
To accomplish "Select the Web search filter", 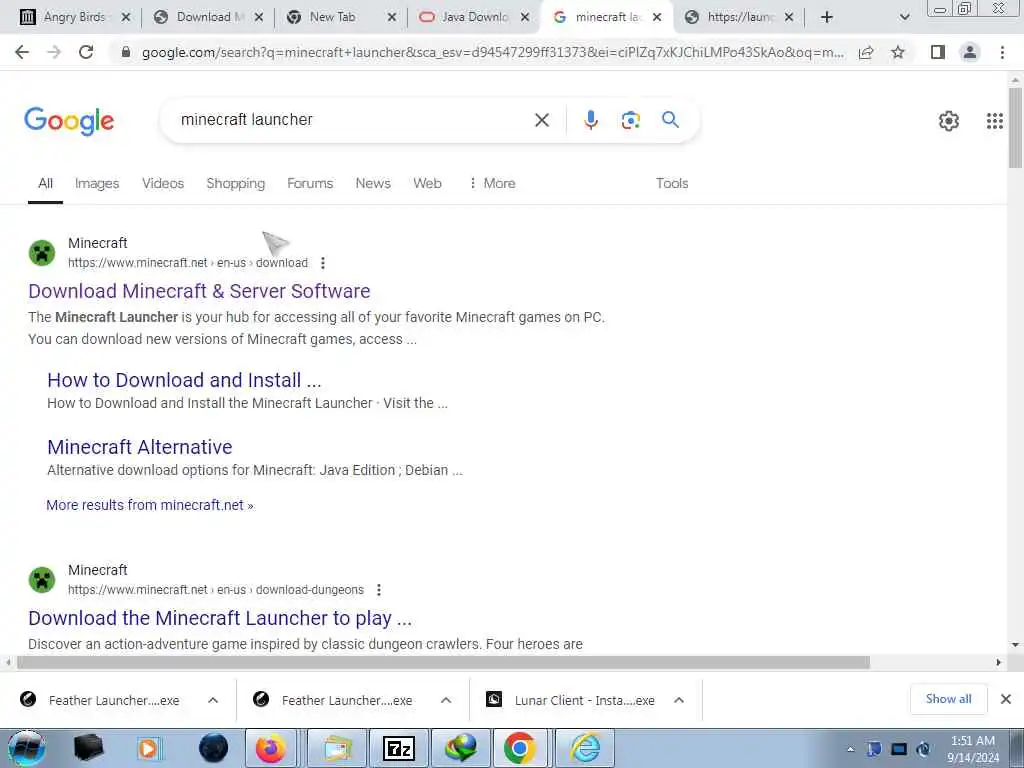I will (427, 184).
